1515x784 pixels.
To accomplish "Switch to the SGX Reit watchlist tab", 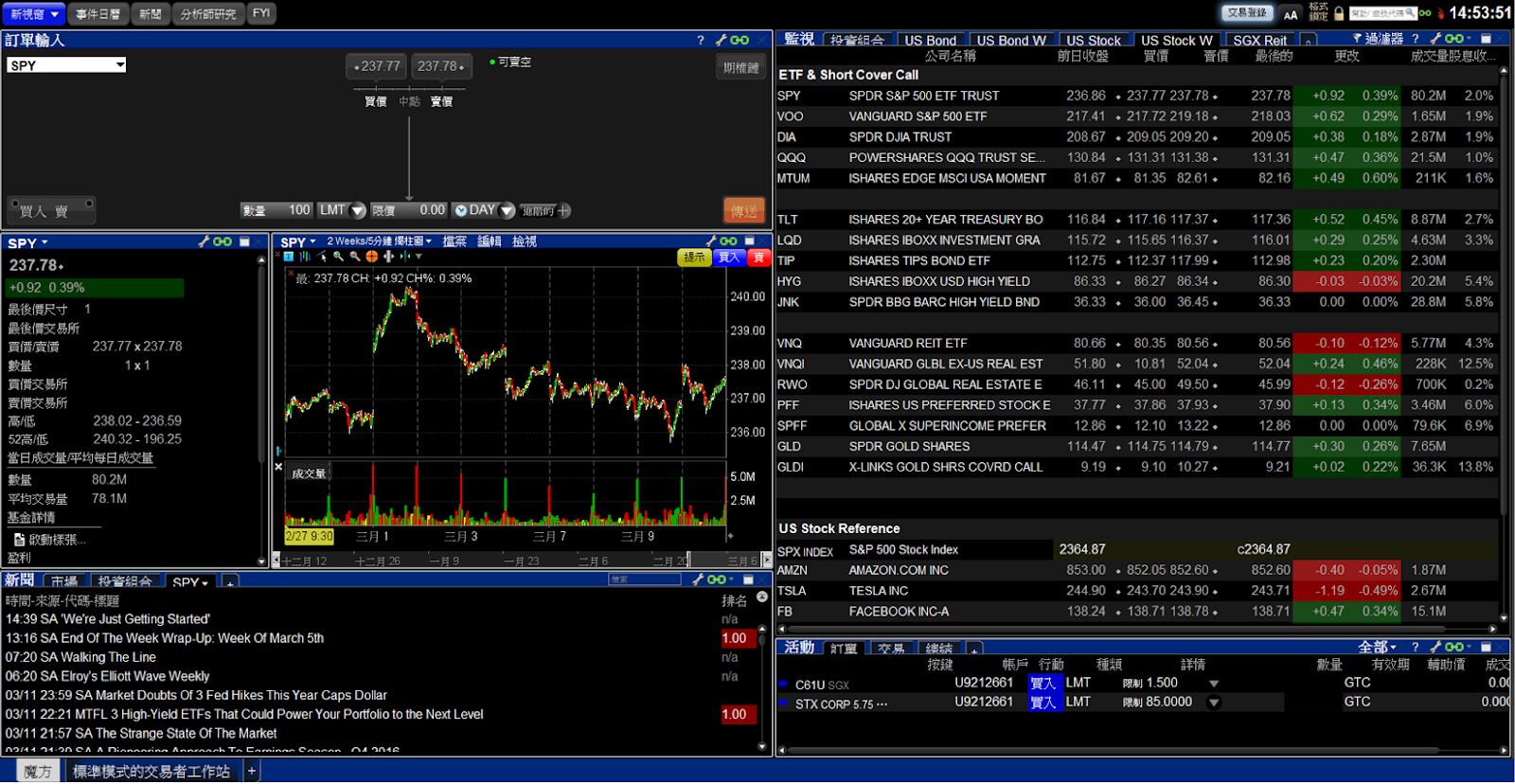I will point(1259,41).
